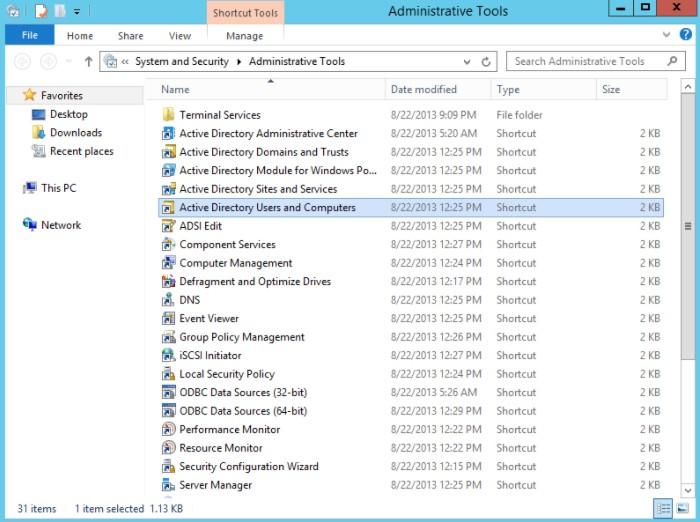Click Active Directory Module for Windows PowerShell icon

pyautogui.click(x=168, y=171)
